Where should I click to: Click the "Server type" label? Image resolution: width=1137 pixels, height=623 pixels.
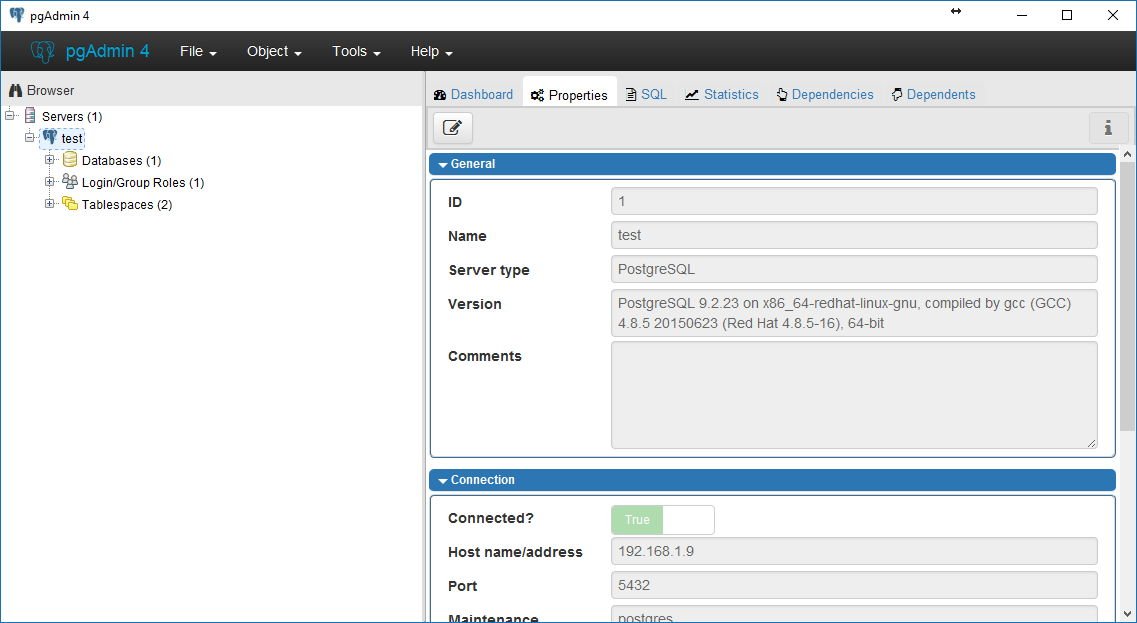[489, 270]
